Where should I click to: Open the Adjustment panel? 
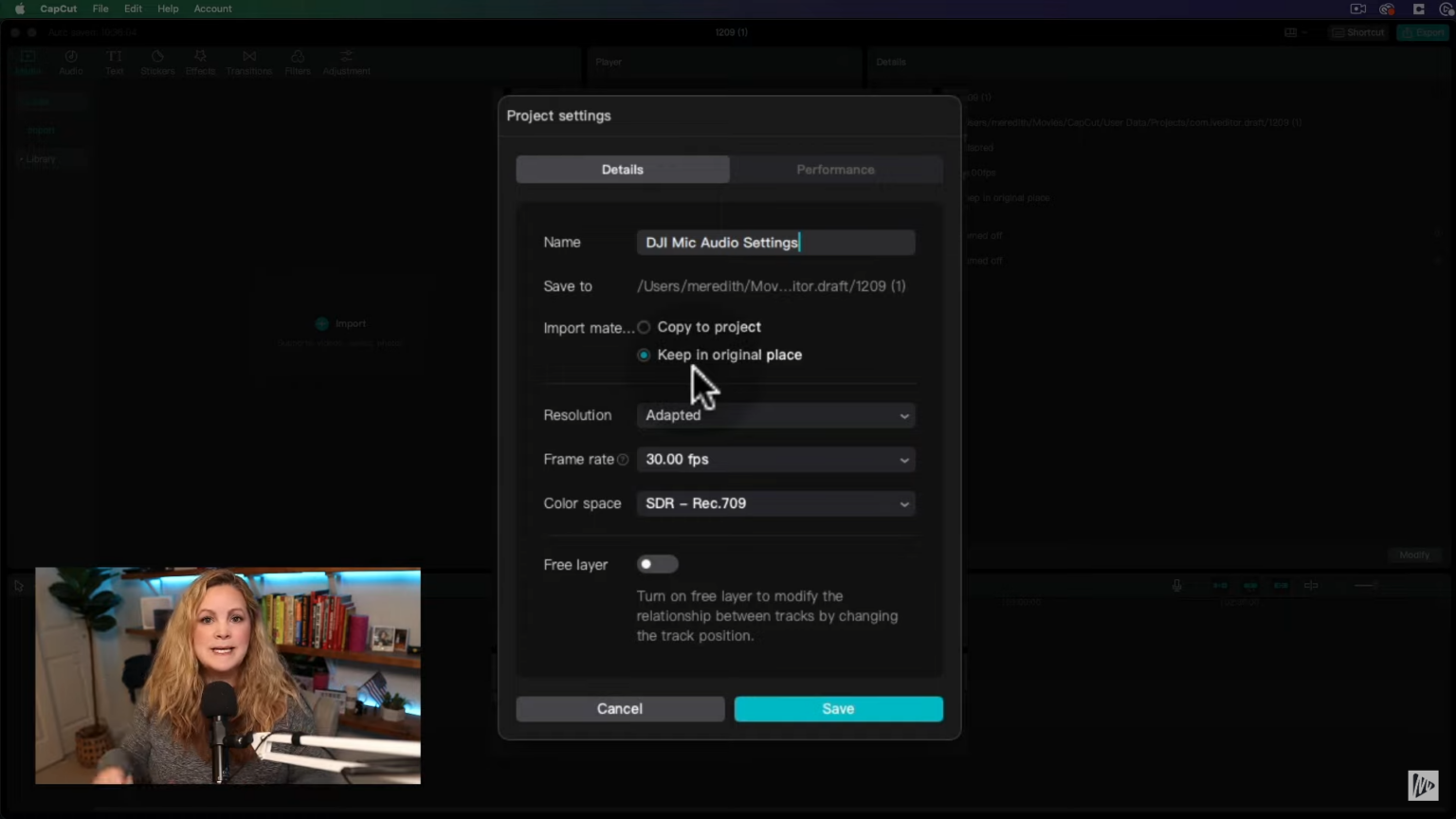346,62
